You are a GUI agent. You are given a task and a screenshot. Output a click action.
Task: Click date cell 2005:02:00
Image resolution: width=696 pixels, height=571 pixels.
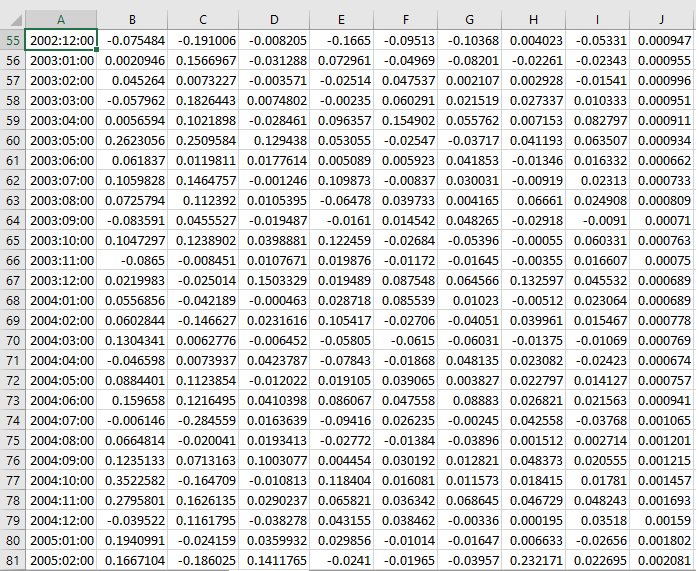(61, 560)
